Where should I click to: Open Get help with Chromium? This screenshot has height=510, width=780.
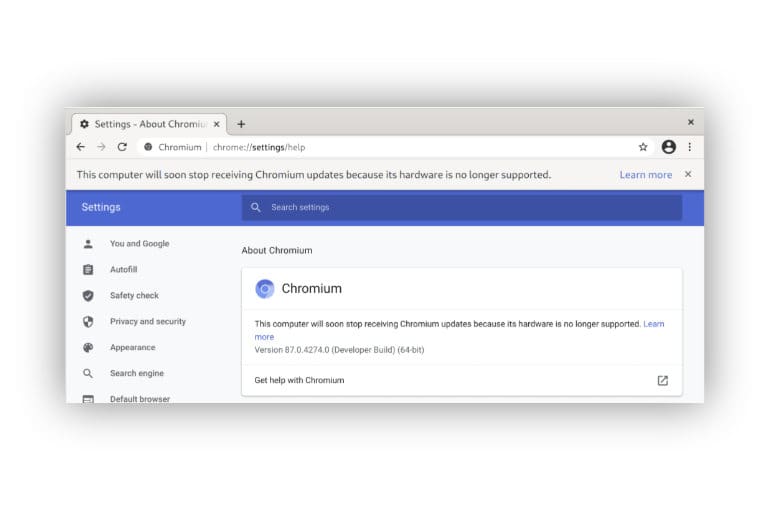tap(462, 380)
